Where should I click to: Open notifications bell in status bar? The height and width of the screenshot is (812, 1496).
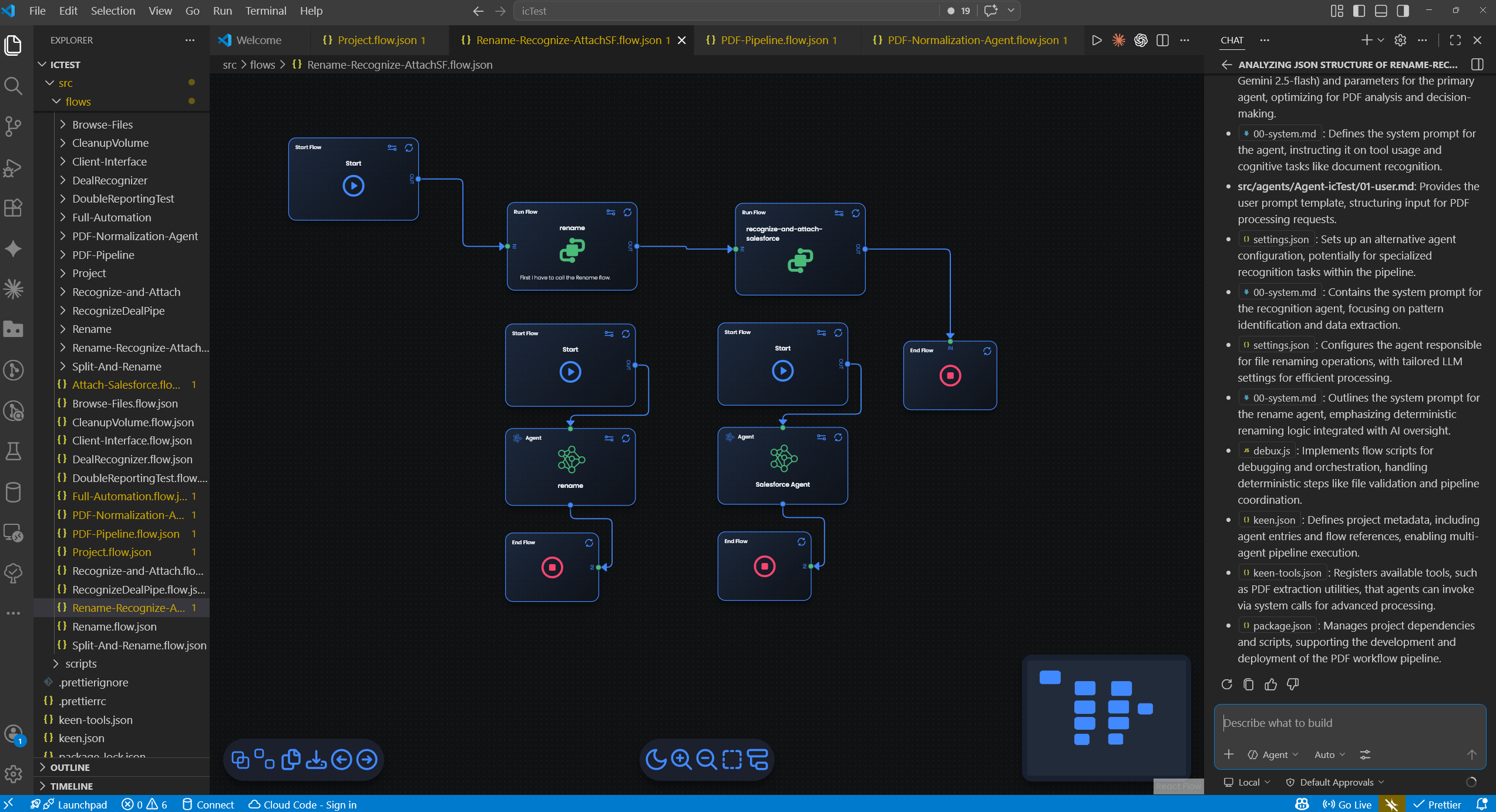[1482, 804]
